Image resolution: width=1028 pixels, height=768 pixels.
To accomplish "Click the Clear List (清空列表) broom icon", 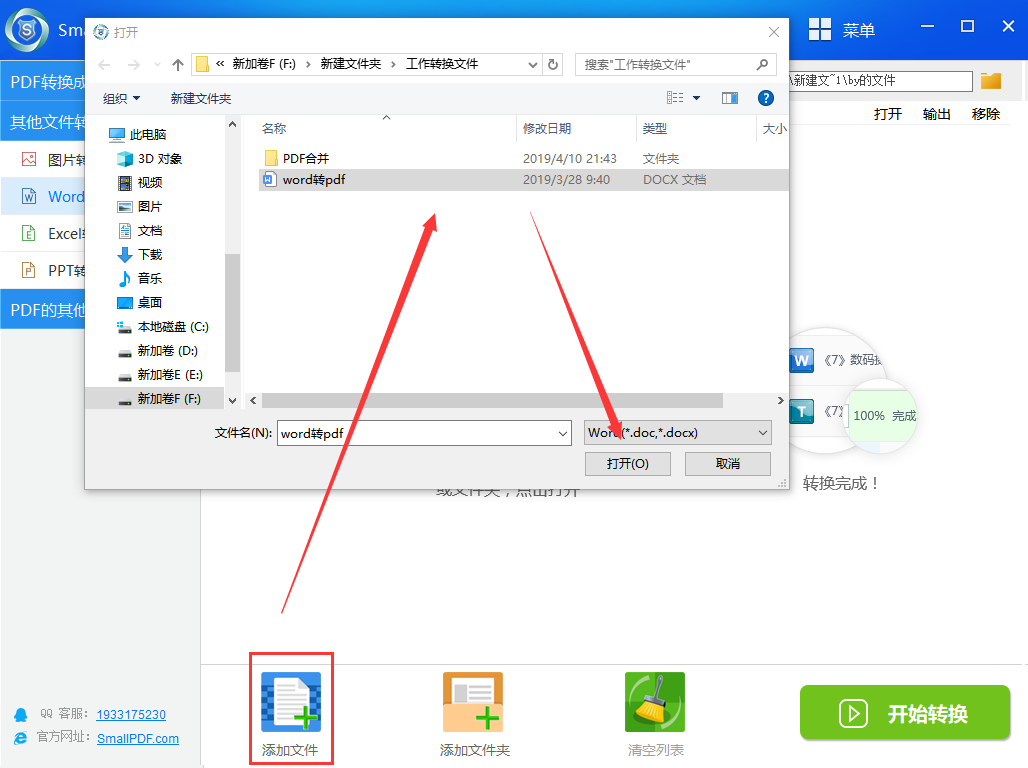I will [654, 702].
